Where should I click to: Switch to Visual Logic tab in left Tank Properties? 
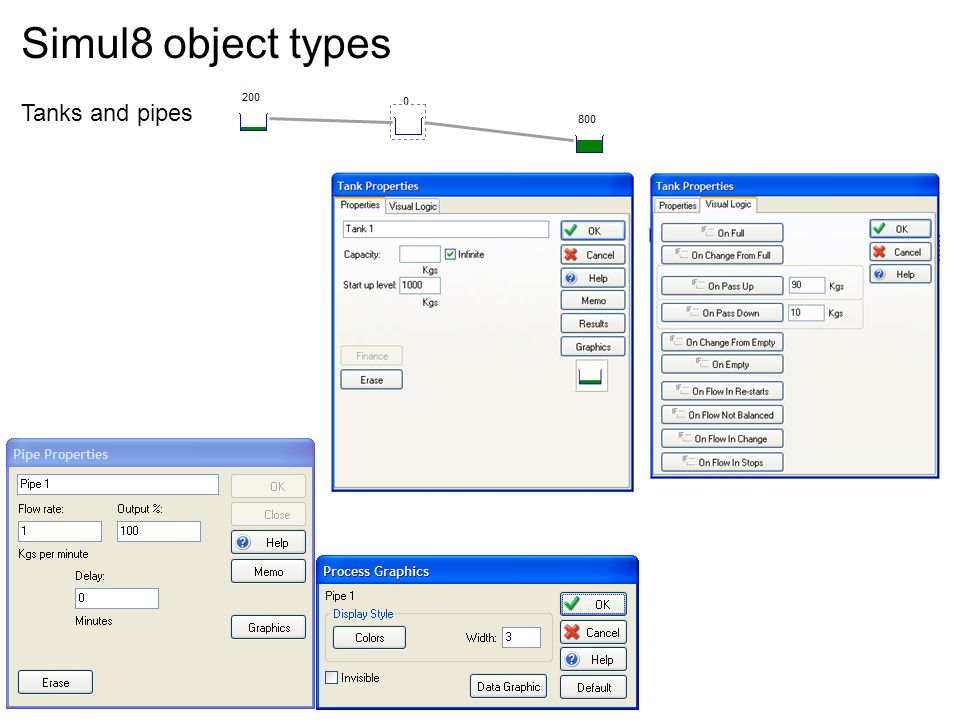(413, 206)
